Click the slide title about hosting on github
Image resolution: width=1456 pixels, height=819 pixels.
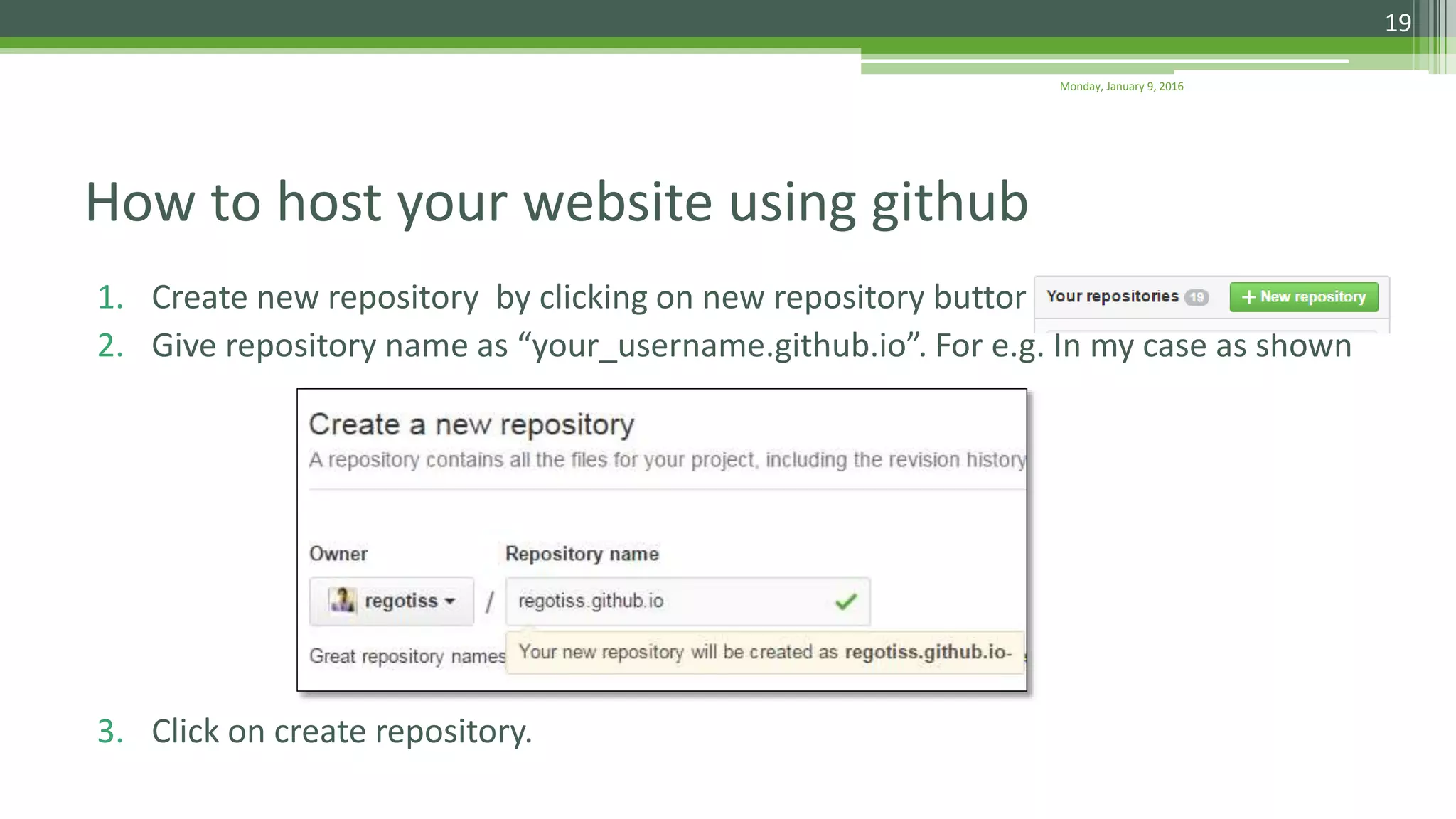557,202
